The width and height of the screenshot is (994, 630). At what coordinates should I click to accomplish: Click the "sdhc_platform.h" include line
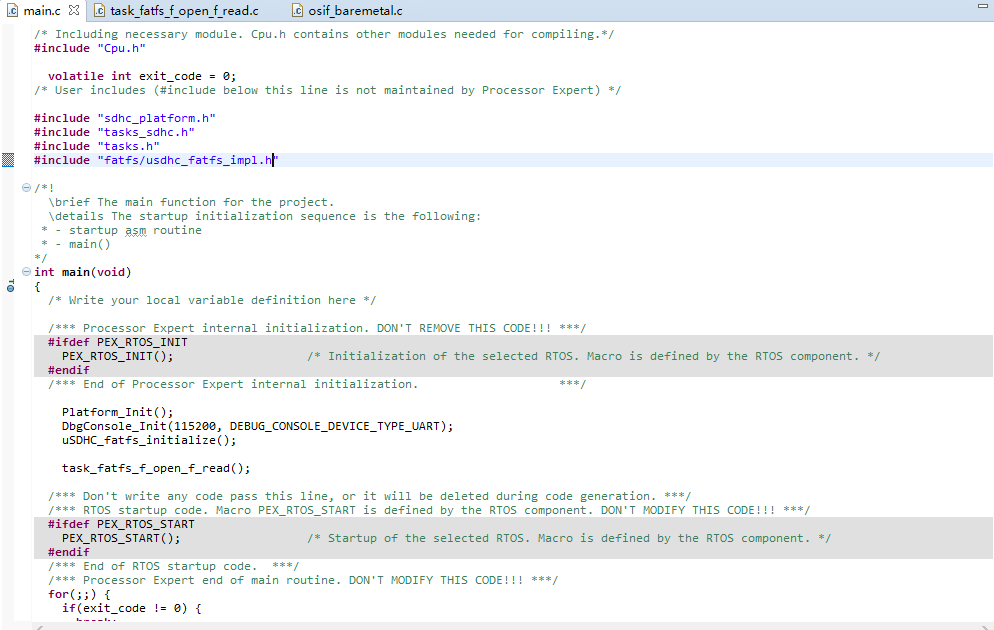125,118
